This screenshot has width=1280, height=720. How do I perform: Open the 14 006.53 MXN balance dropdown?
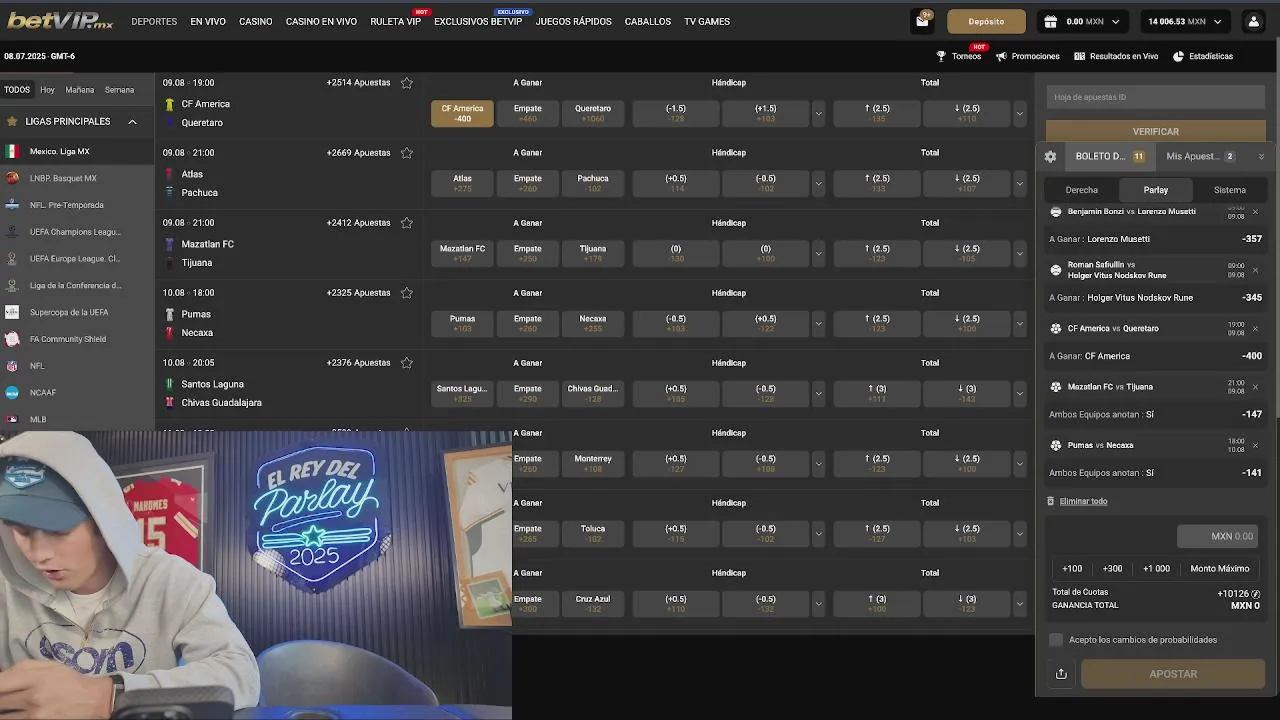pos(1185,21)
